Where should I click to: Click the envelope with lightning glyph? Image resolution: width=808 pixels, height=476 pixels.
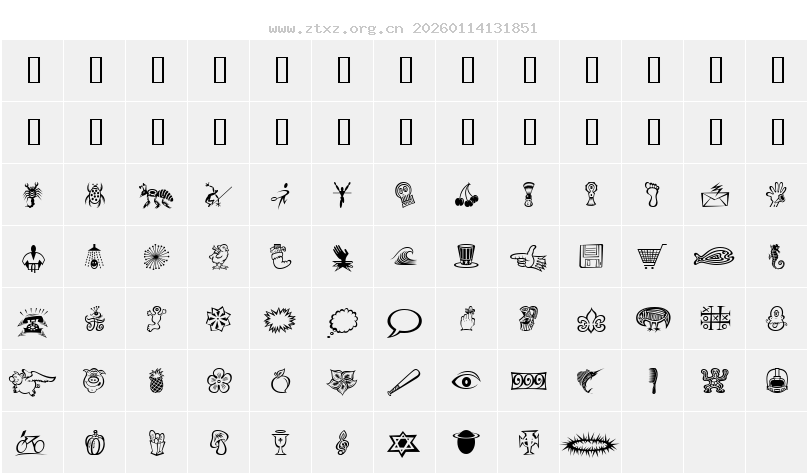[x=715, y=195]
